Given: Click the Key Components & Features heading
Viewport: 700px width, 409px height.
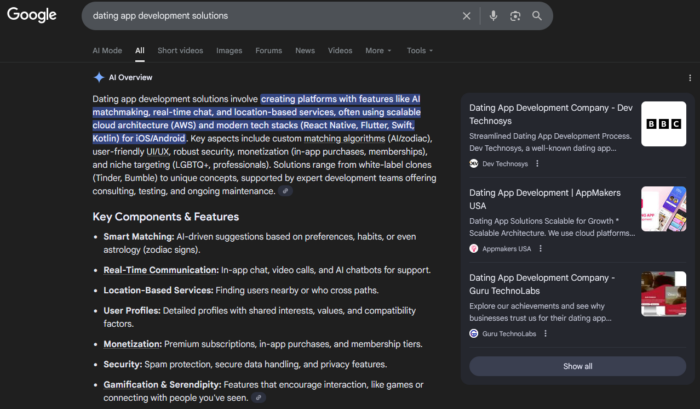Looking at the screenshot, I should (x=166, y=217).
